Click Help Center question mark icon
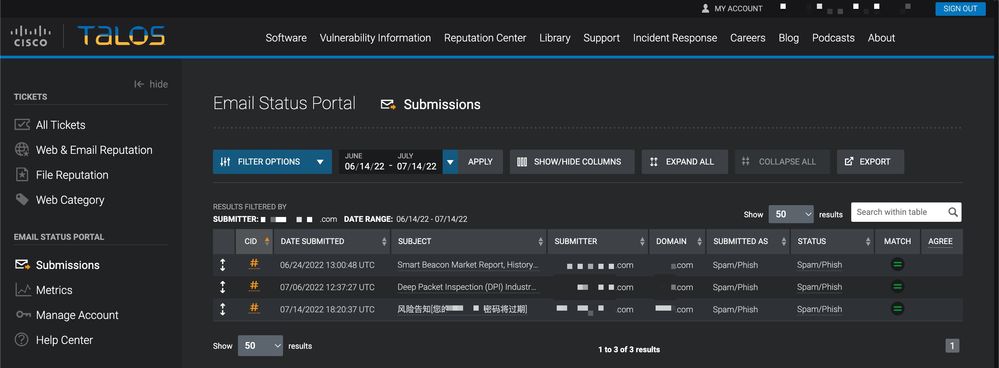 pos(22,340)
